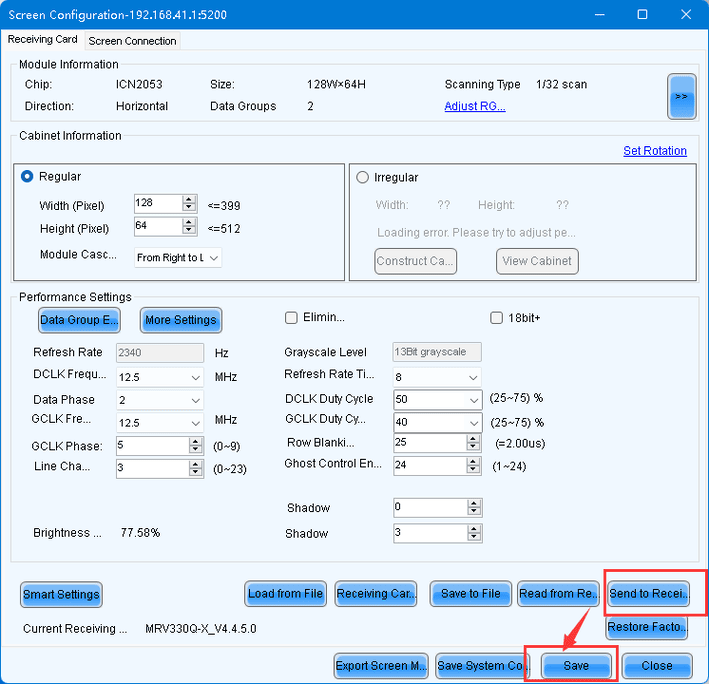Click Export Screen M... button
Image resolution: width=709 pixels, height=684 pixels.
(381, 666)
